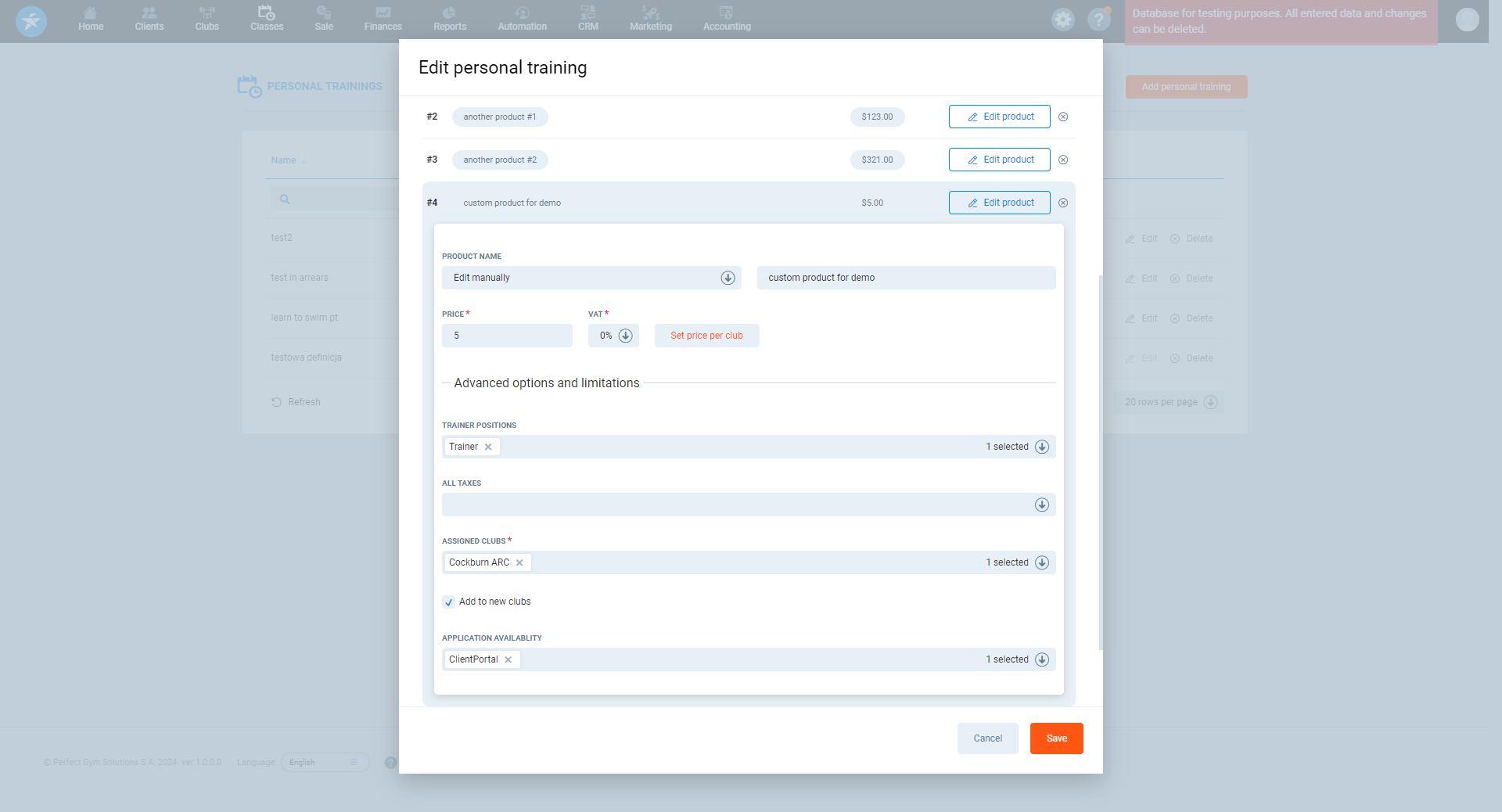
Task: Open help question mark icon in header
Action: (1098, 20)
